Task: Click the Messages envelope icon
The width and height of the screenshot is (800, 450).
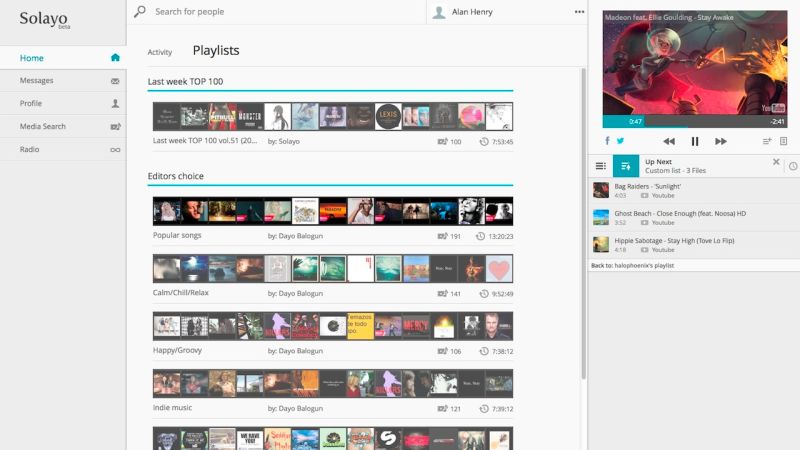Action: click(x=115, y=81)
